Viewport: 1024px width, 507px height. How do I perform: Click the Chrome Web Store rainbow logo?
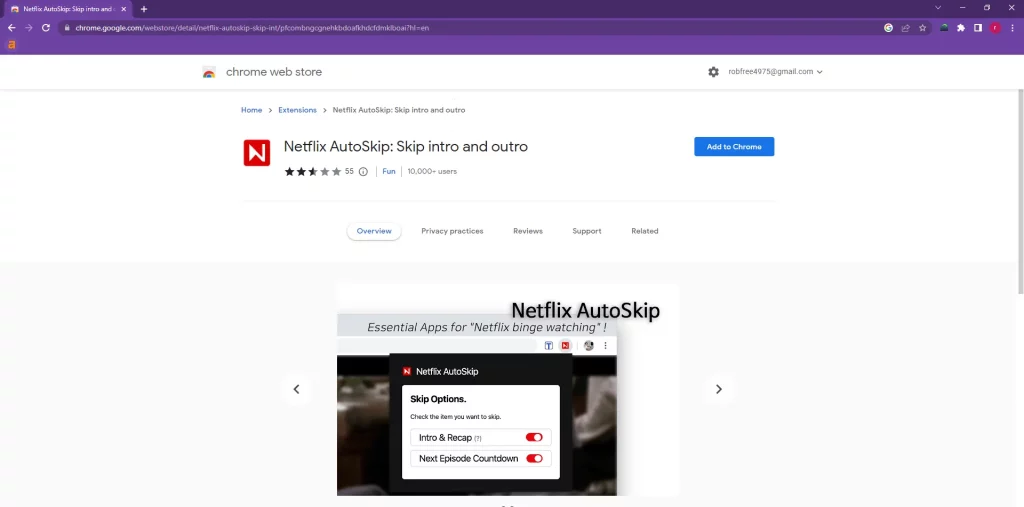(209, 73)
